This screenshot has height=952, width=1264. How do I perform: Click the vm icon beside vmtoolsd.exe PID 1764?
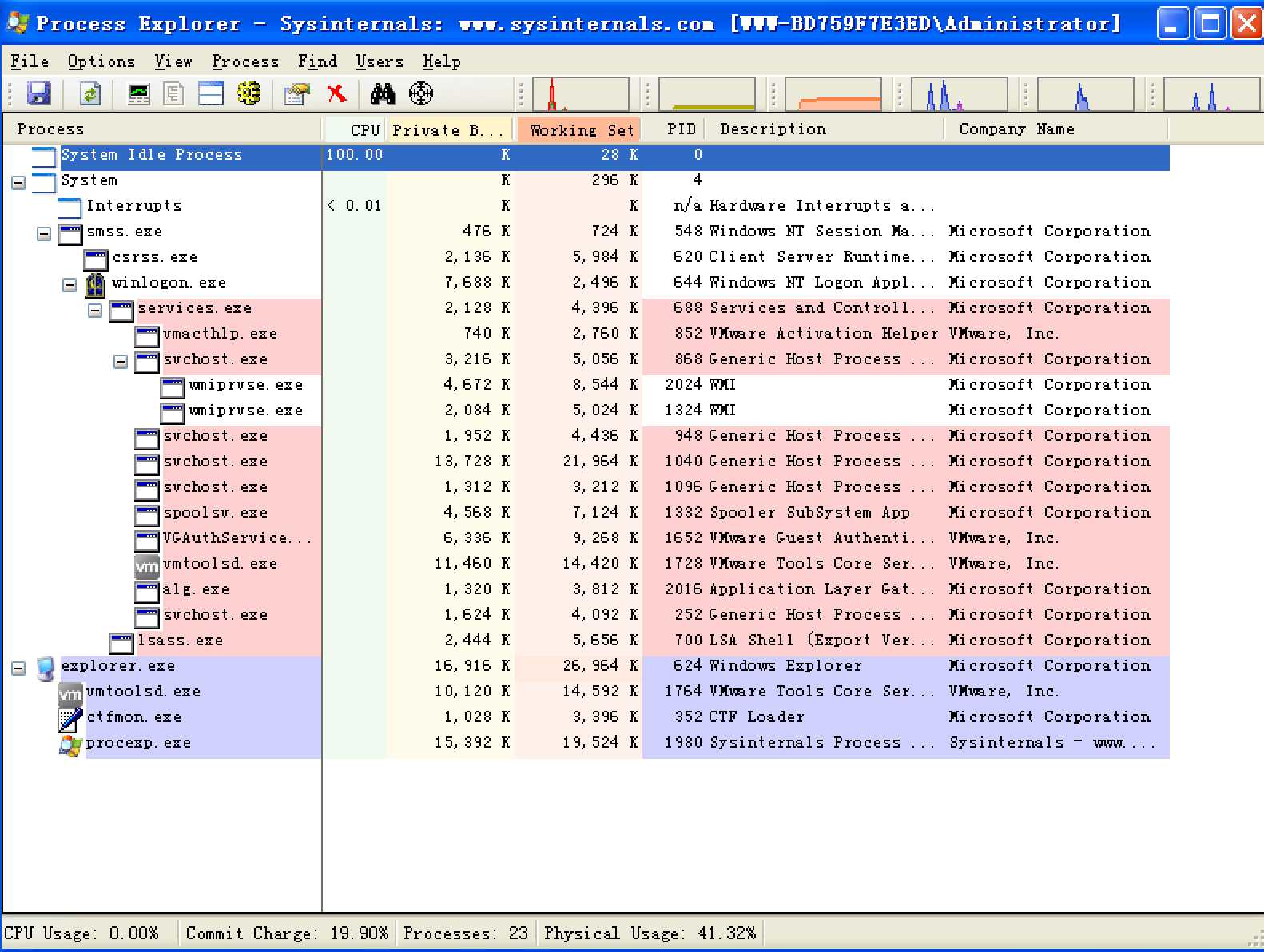pyautogui.click(x=70, y=693)
